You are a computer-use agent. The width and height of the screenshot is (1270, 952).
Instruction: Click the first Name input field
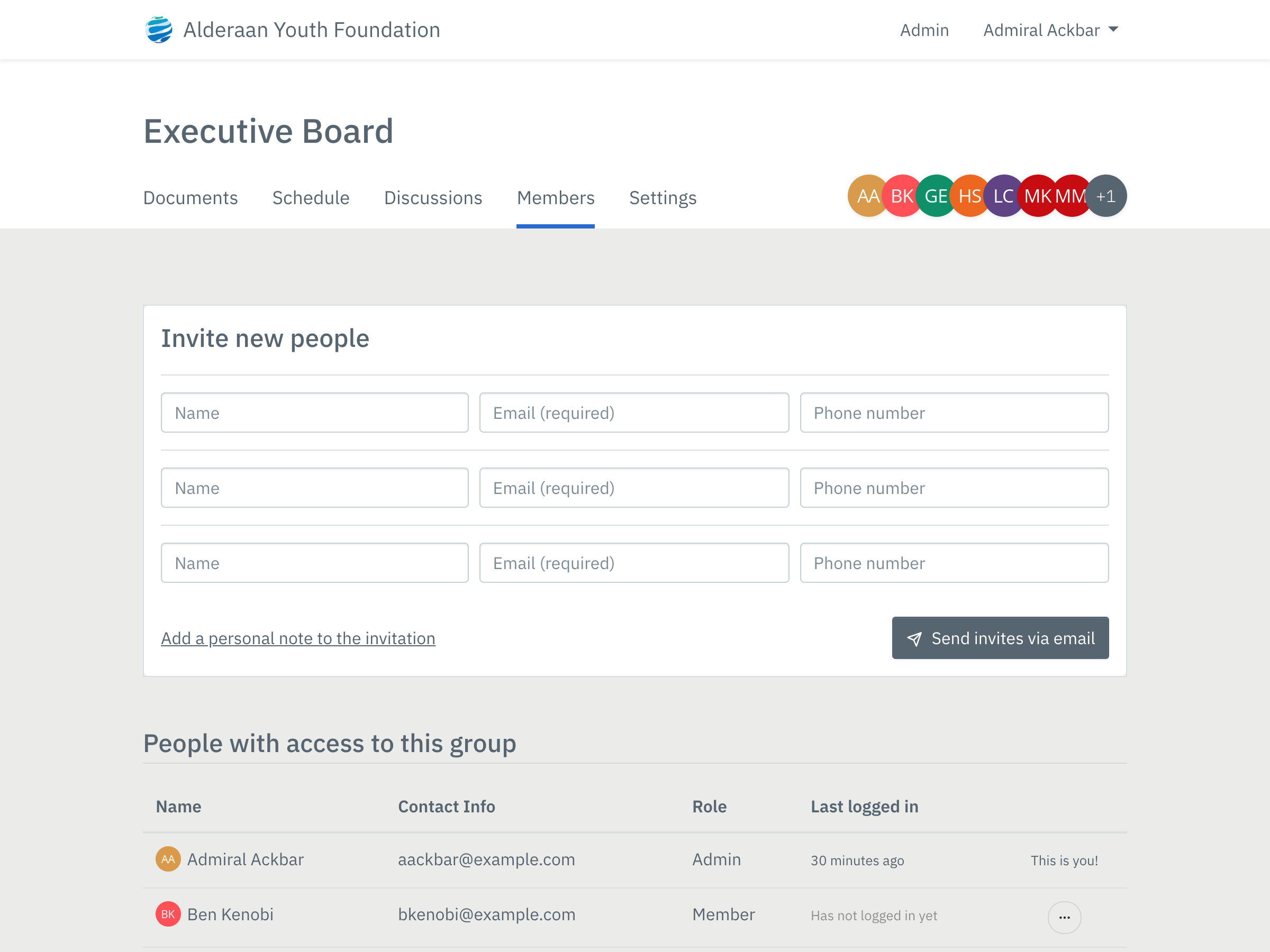coord(315,412)
